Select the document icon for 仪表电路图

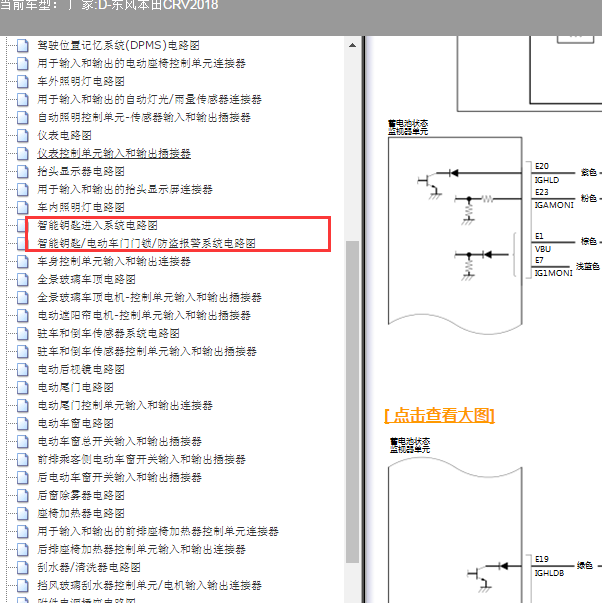23,135
